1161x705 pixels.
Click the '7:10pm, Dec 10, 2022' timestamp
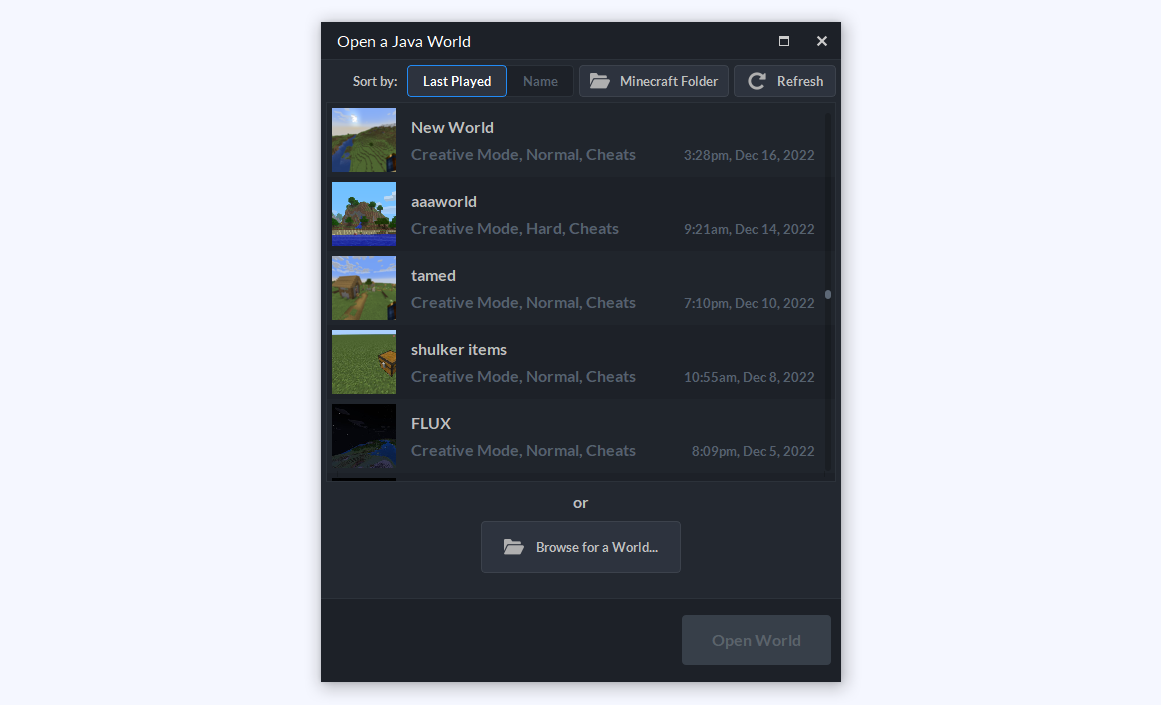pyautogui.click(x=749, y=304)
